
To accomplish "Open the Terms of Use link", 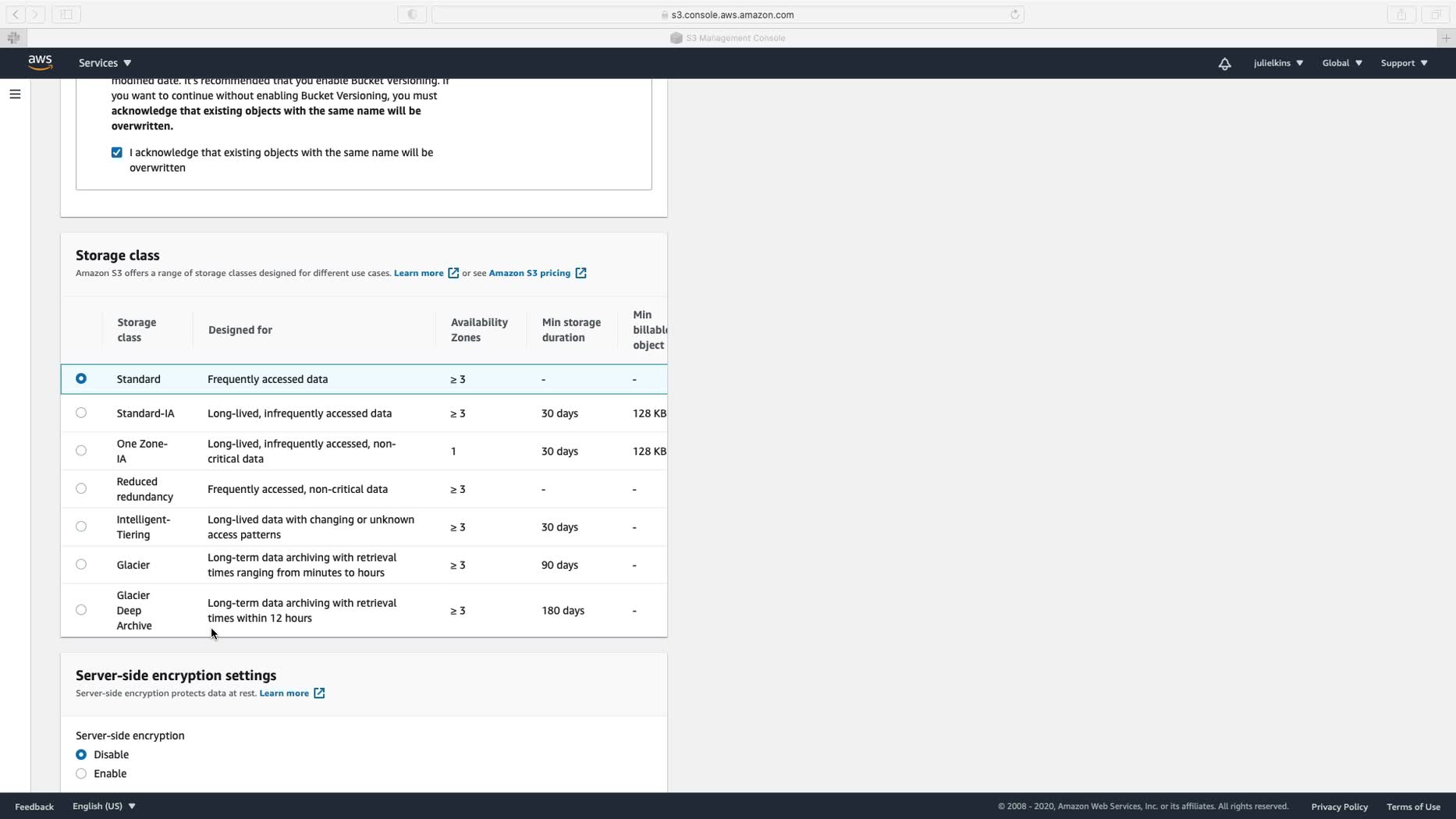I will tap(1413, 807).
